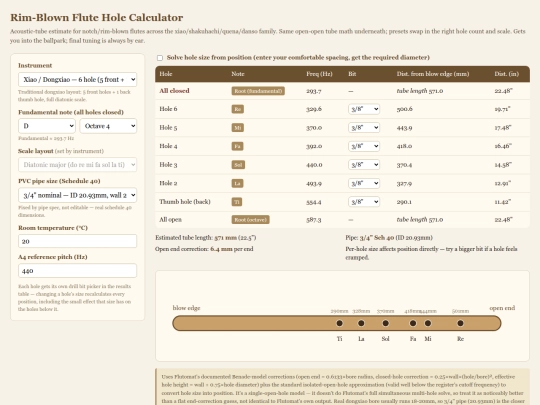The width and height of the screenshot is (540, 405).
Task: Open Hole 5 drill bit dropdown
Action: tap(364, 128)
